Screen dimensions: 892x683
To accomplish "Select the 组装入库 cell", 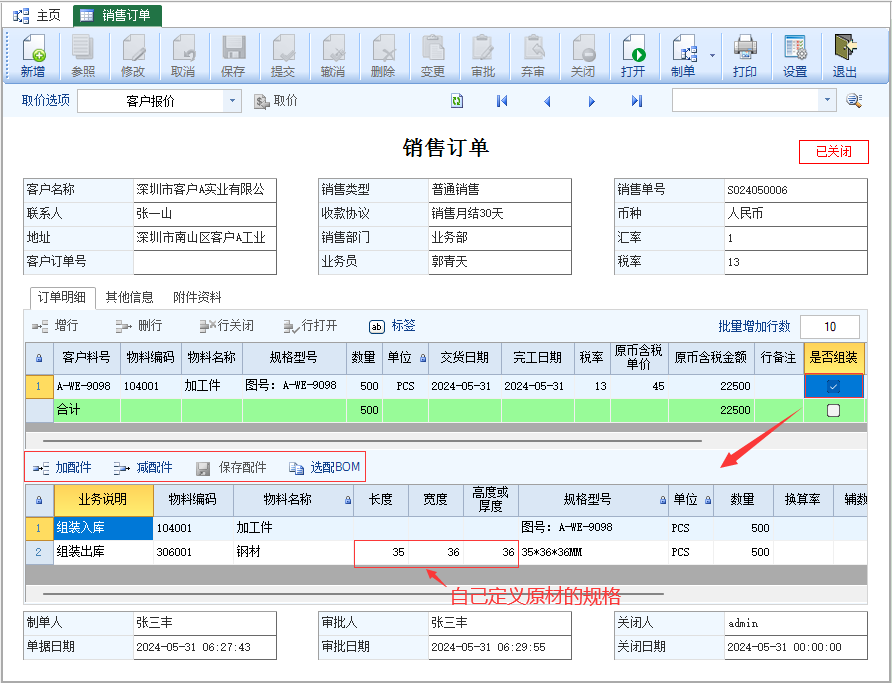I will [x=104, y=528].
